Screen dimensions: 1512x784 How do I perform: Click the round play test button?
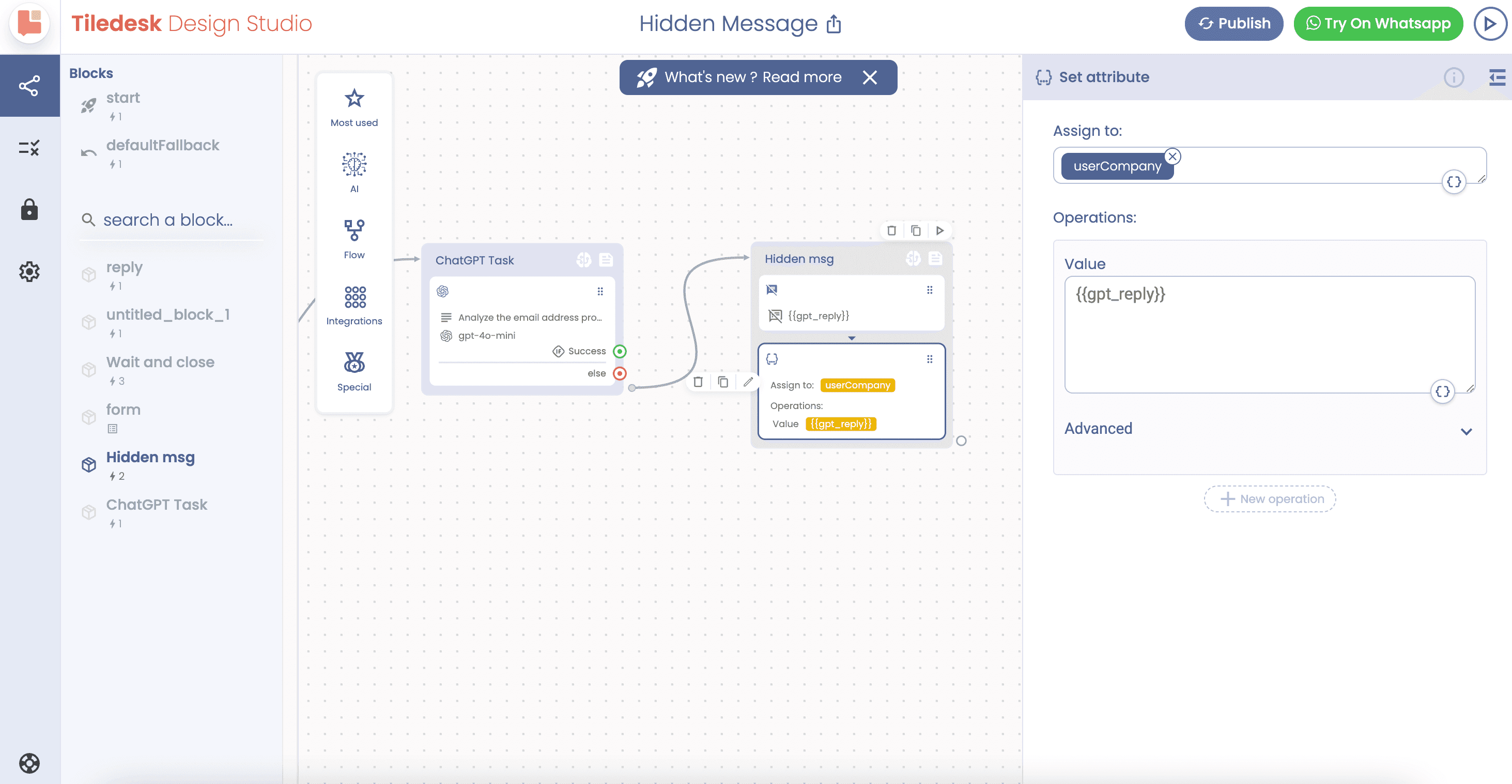[x=1490, y=23]
